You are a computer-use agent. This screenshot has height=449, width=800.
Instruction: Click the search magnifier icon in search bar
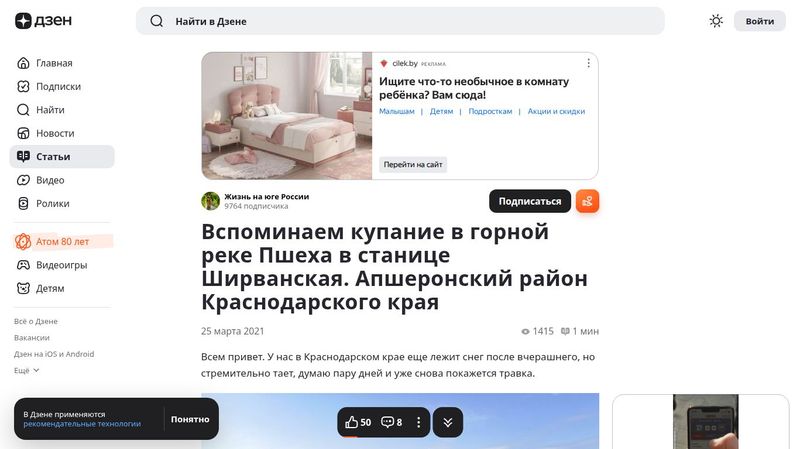[x=157, y=21]
